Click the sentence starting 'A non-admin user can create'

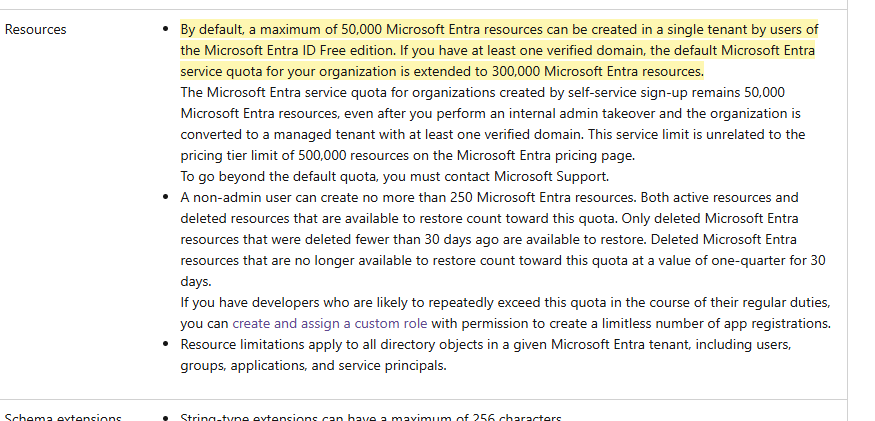click(x=410, y=198)
